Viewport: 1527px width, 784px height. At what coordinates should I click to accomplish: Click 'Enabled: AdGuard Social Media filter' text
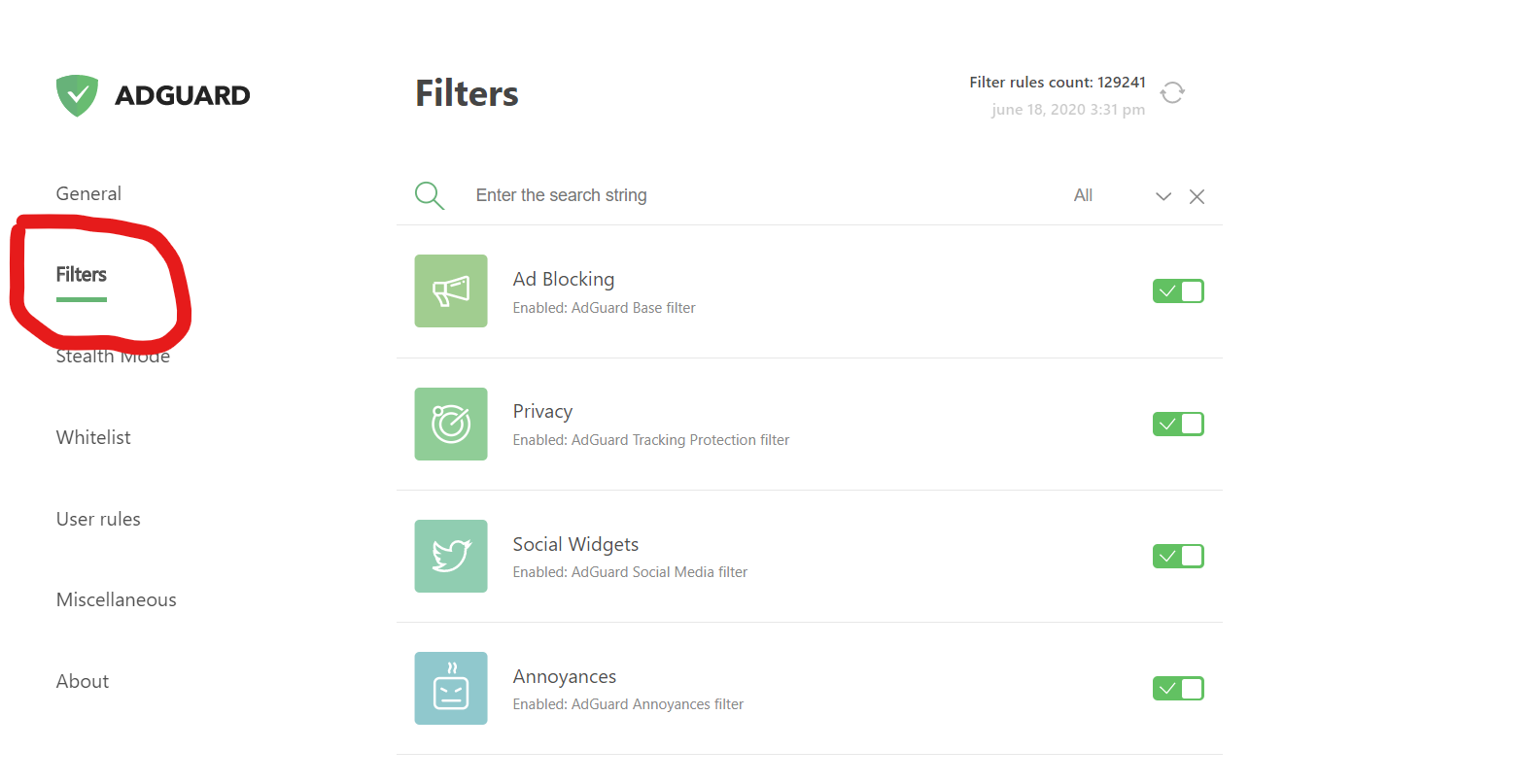[x=630, y=572]
